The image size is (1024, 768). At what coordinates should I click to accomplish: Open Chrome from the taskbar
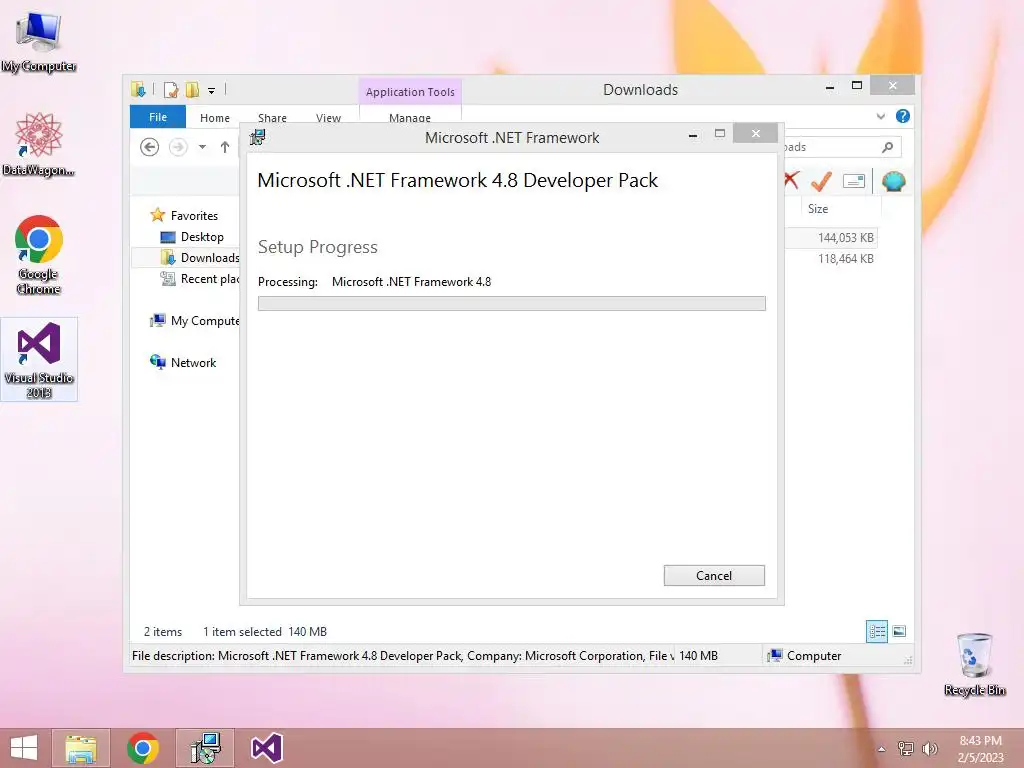(143, 748)
